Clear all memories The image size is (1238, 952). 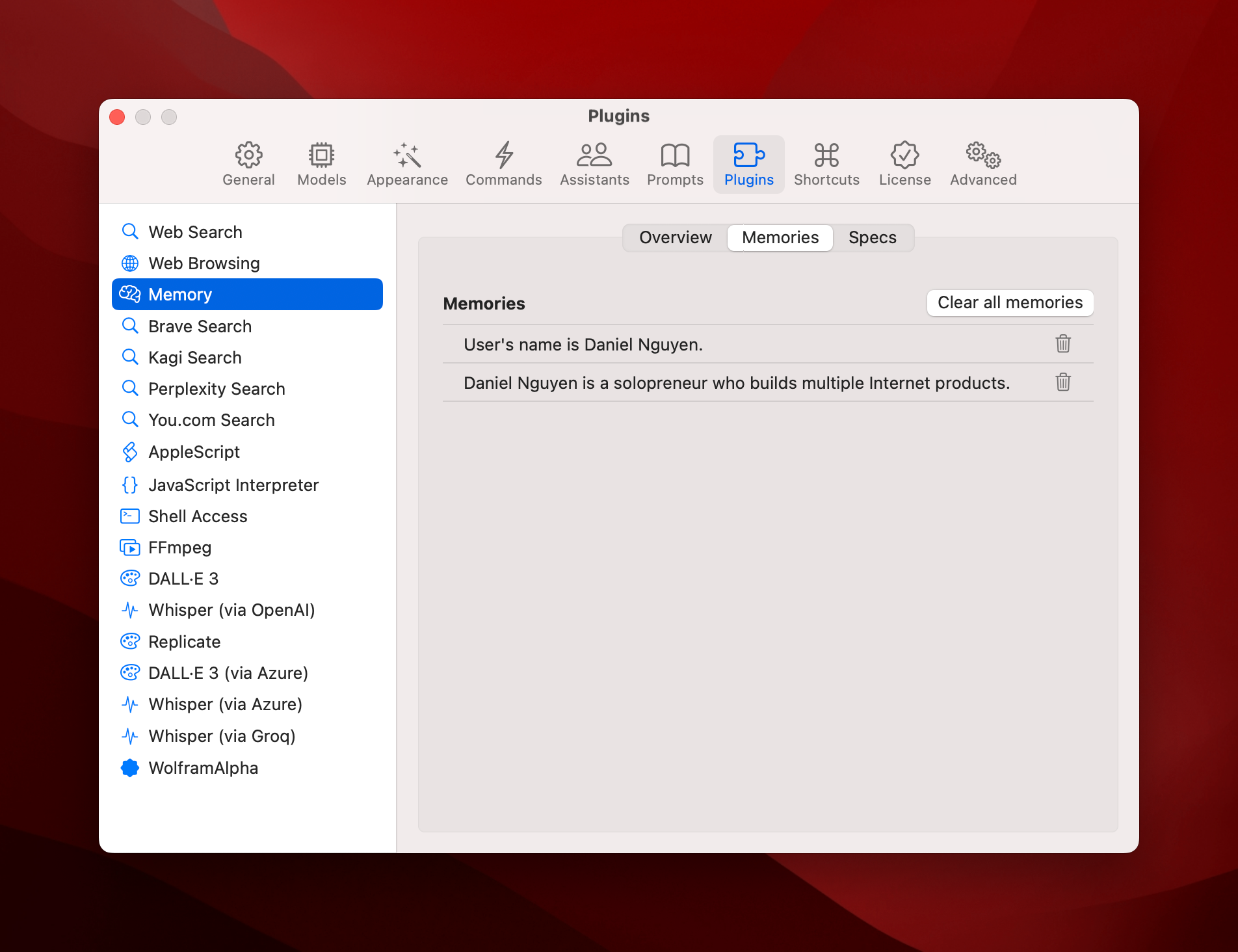[x=1010, y=302]
